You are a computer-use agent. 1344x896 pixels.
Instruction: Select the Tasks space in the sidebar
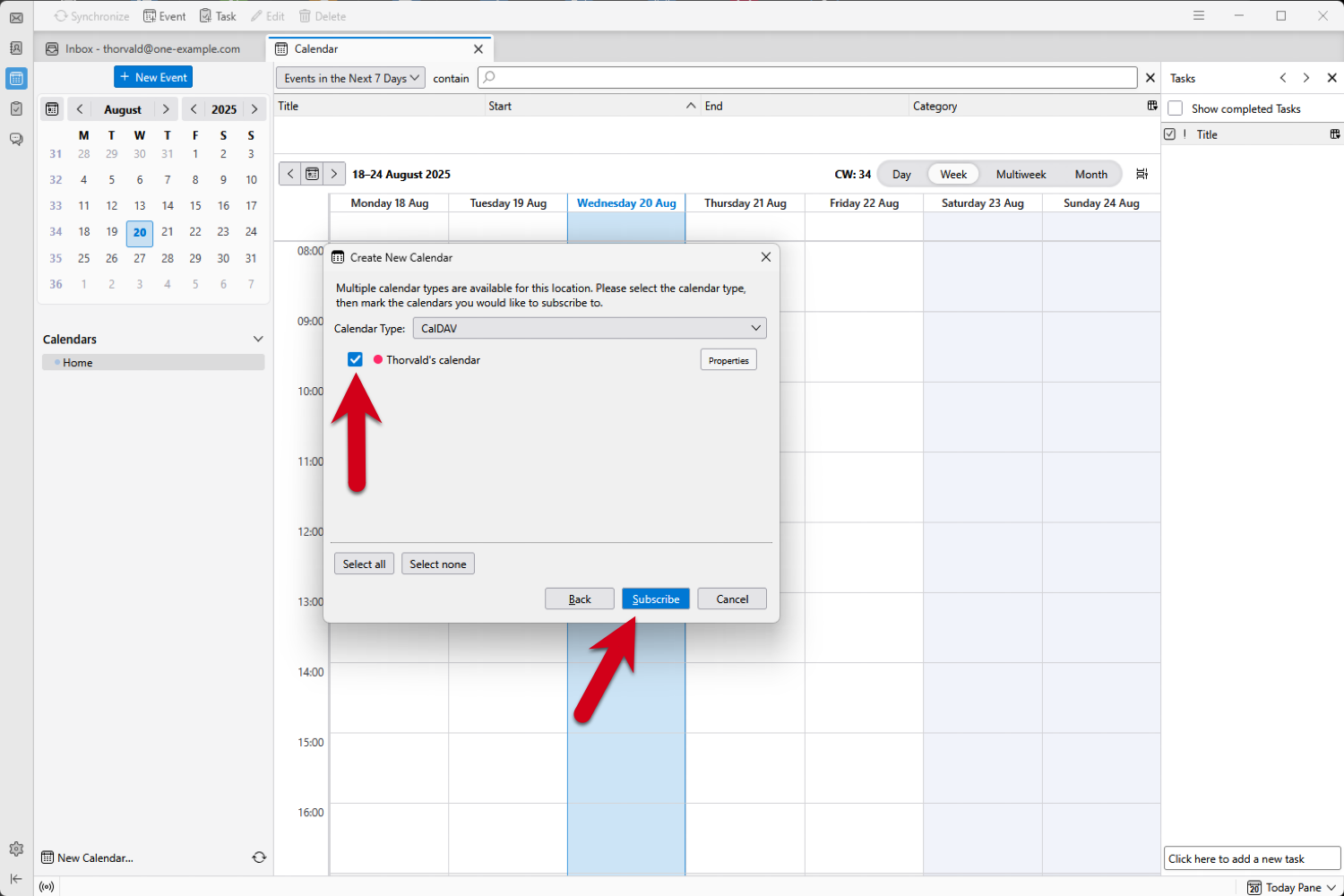pos(16,108)
